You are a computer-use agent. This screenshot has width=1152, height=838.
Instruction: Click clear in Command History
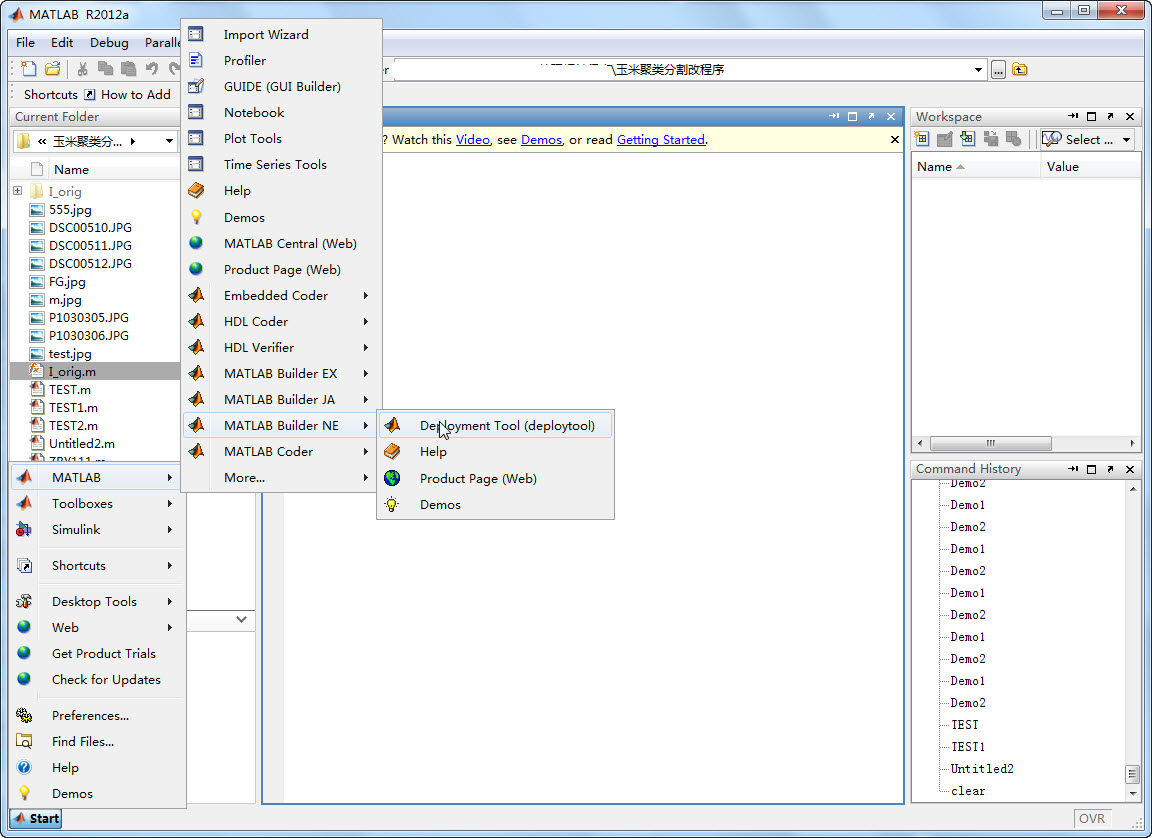[968, 791]
